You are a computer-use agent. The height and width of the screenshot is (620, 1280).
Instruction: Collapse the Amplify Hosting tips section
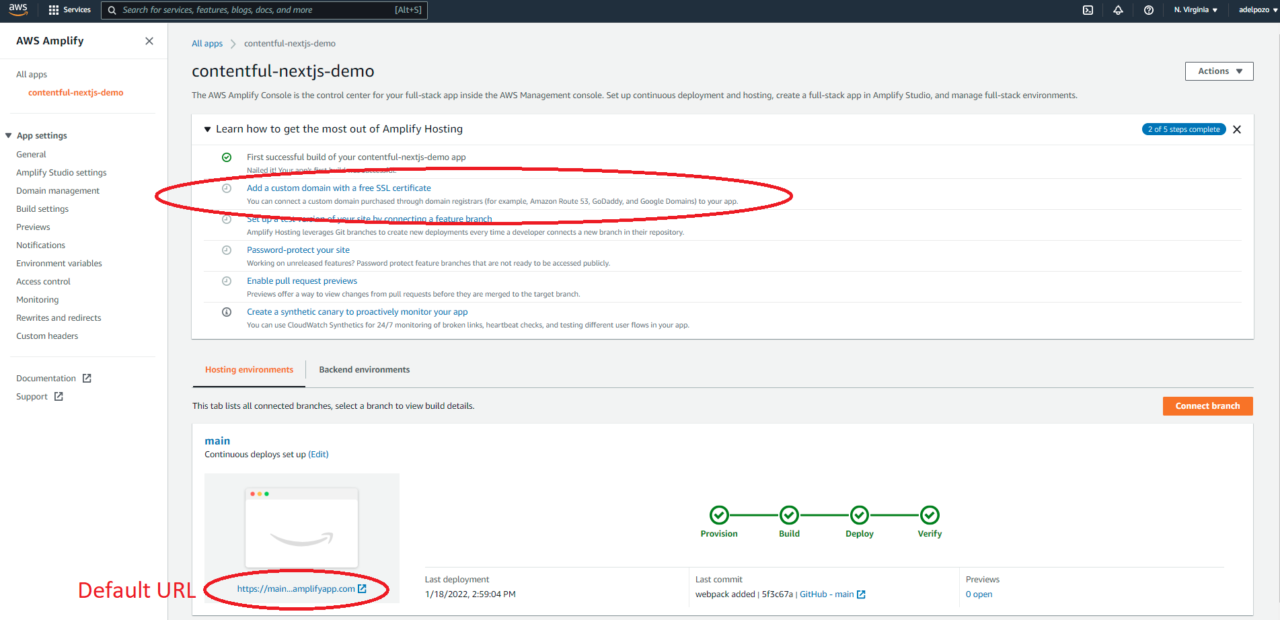pos(207,128)
